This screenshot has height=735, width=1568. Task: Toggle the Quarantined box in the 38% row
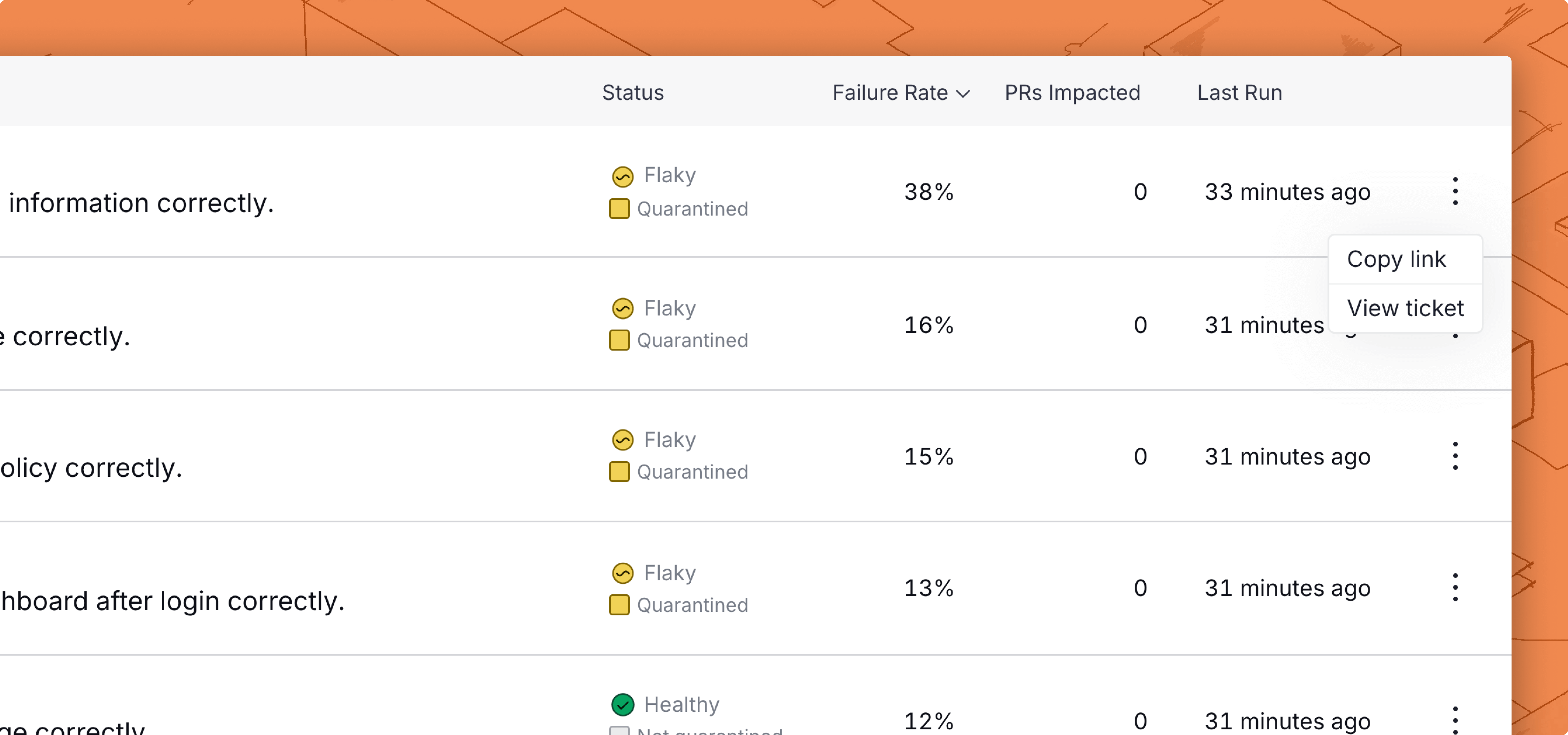pyautogui.click(x=619, y=209)
